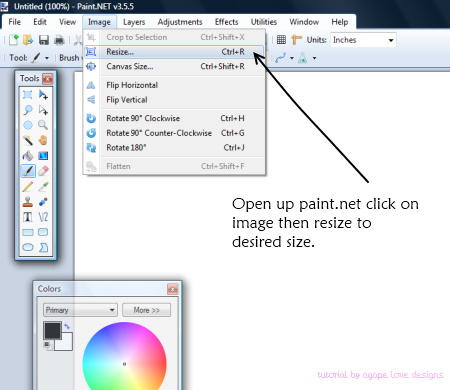
Task: Choose Resize... from the Image menu
Action: pyautogui.click(x=174, y=52)
